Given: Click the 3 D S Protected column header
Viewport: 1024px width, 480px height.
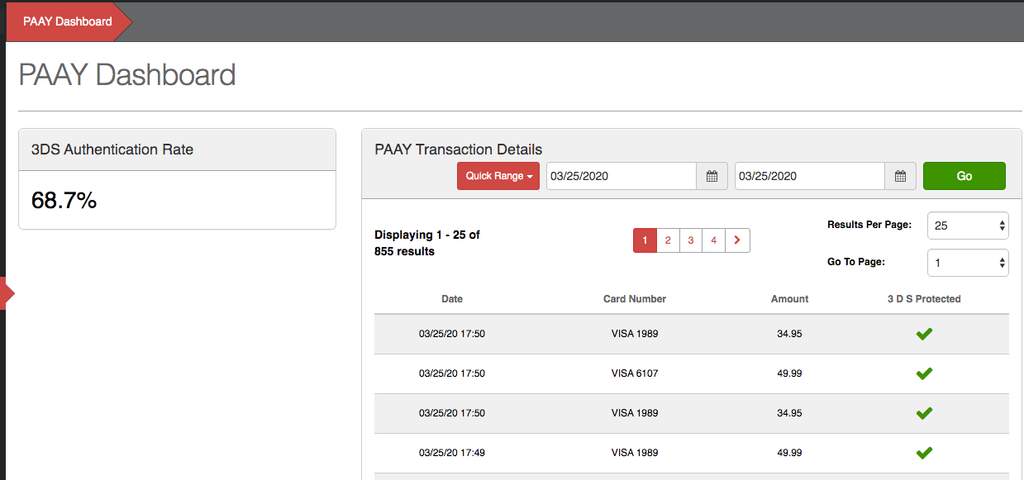Looking at the screenshot, I should pos(924,299).
